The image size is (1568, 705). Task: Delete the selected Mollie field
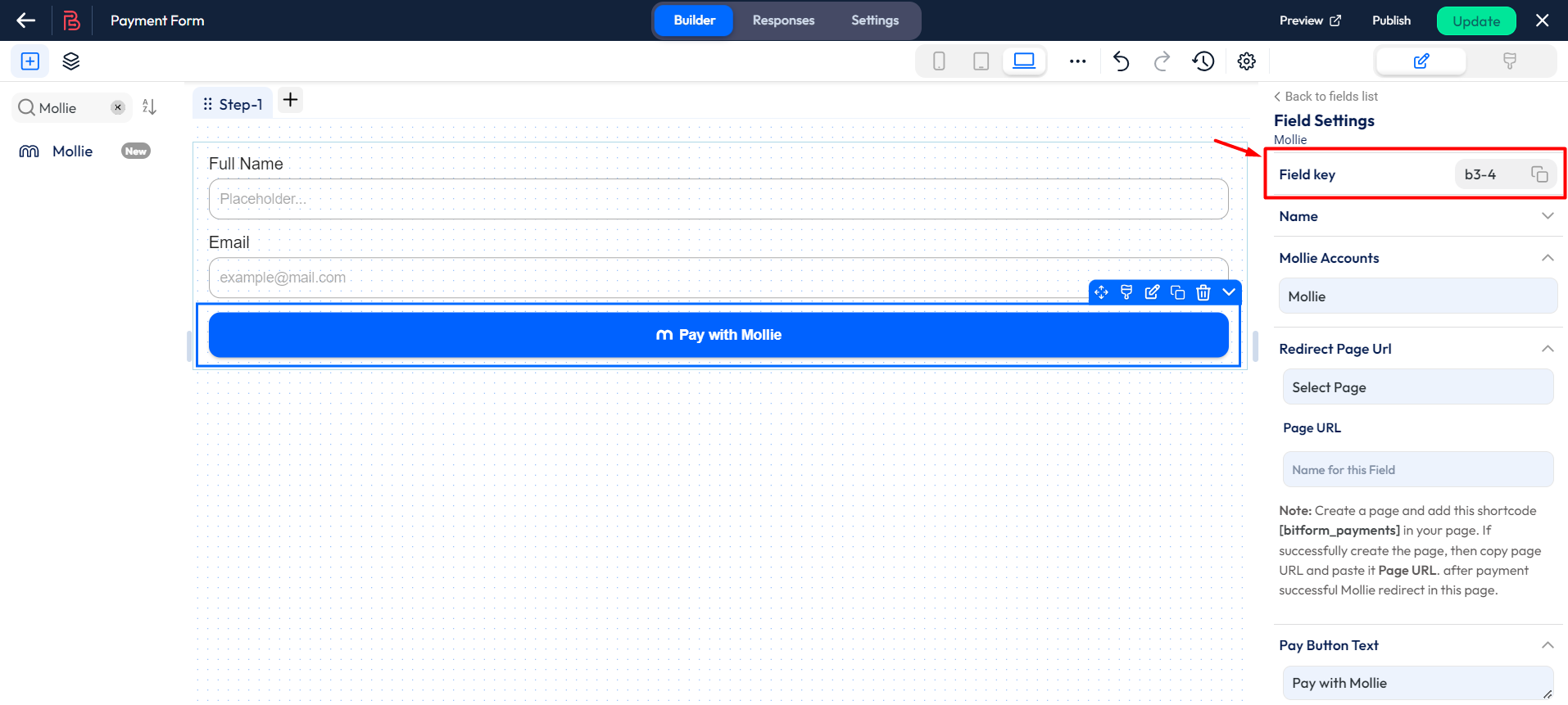point(1203,292)
